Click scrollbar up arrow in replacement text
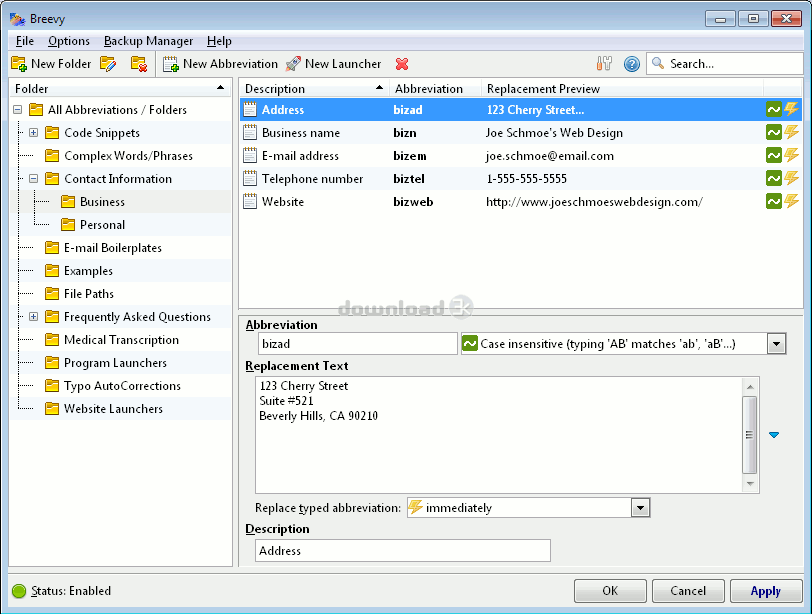 click(750, 387)
